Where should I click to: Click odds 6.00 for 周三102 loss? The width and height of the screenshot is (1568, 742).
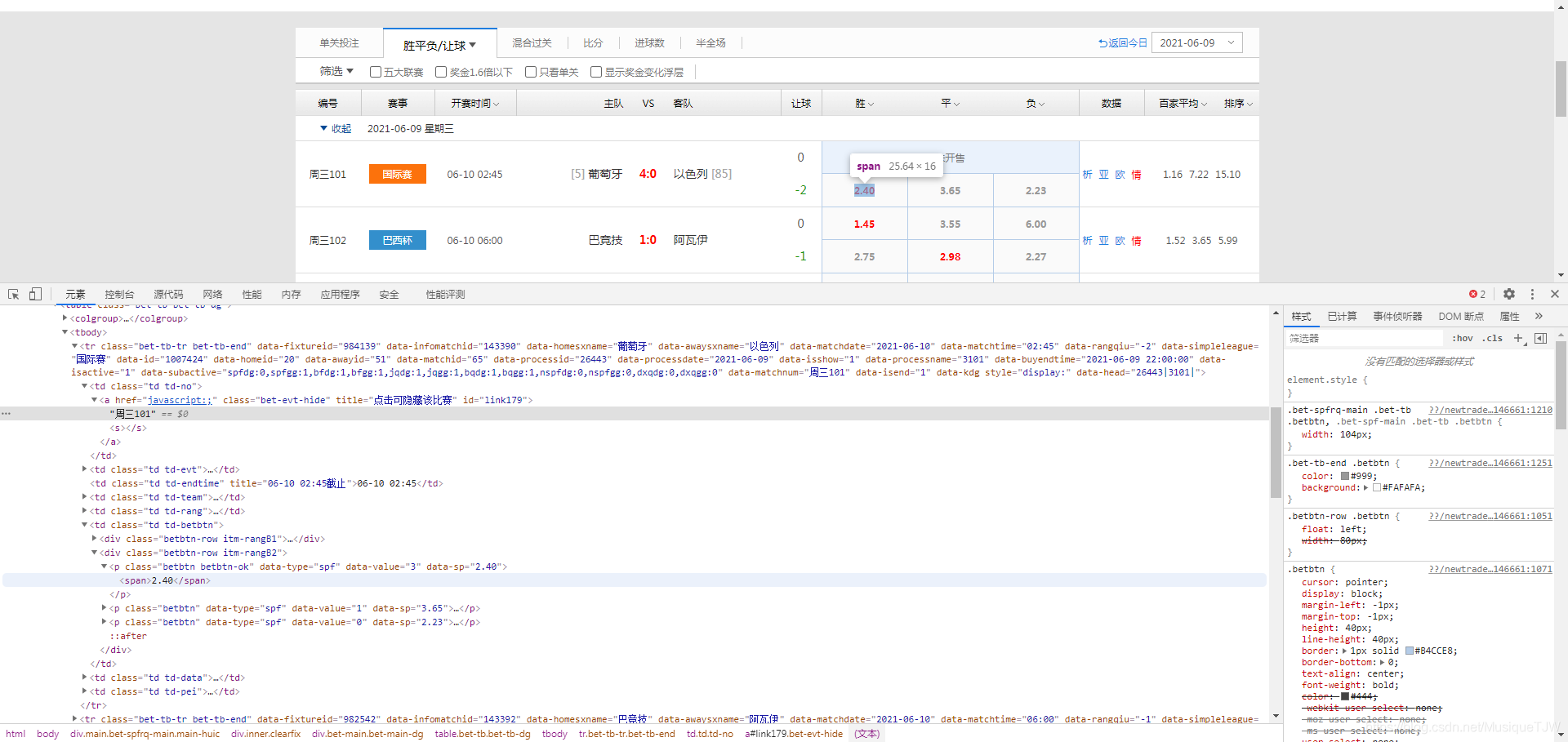pyautogui.click(x=1036, y=224)
